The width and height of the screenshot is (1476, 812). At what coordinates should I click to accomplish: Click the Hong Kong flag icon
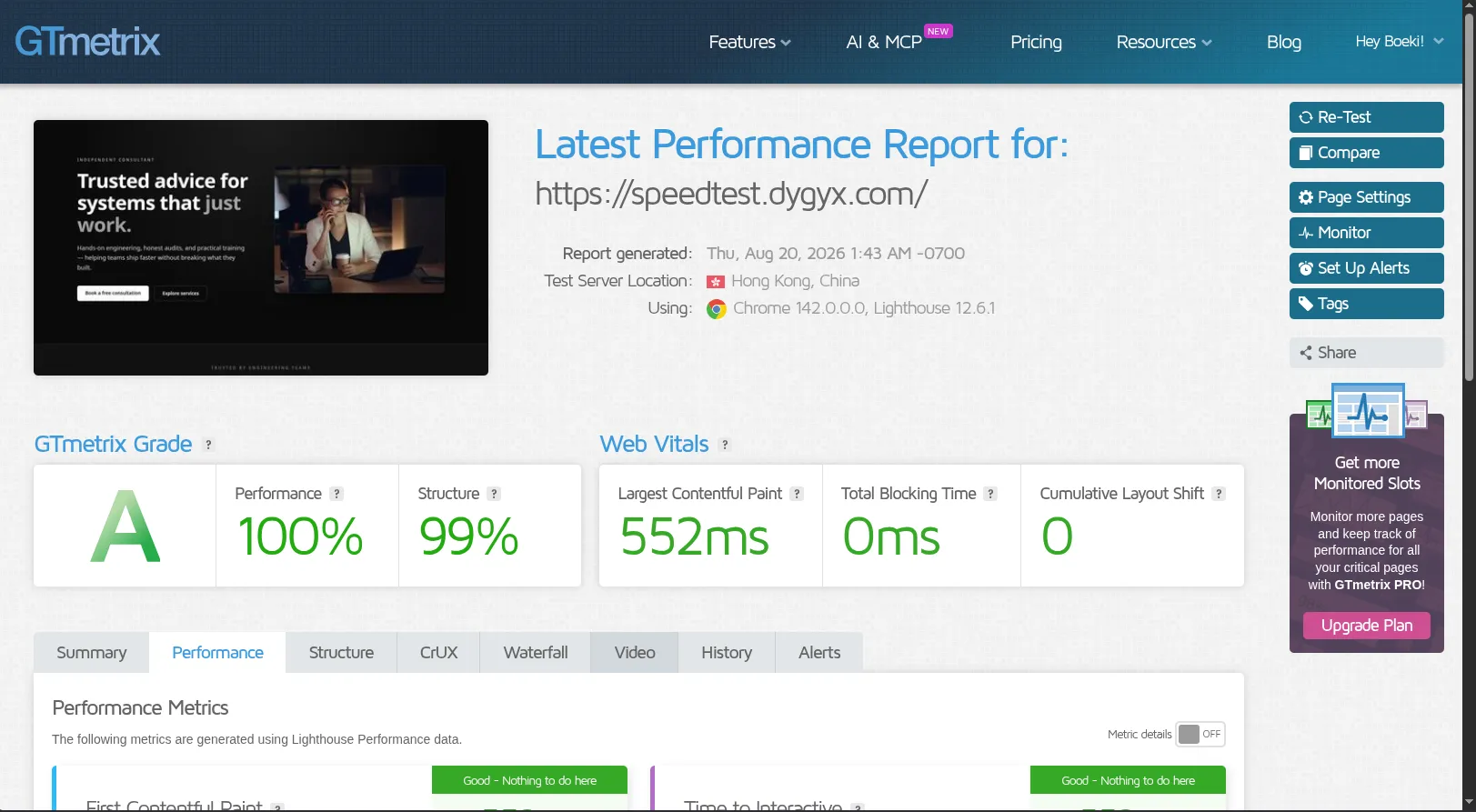(716, 282)
